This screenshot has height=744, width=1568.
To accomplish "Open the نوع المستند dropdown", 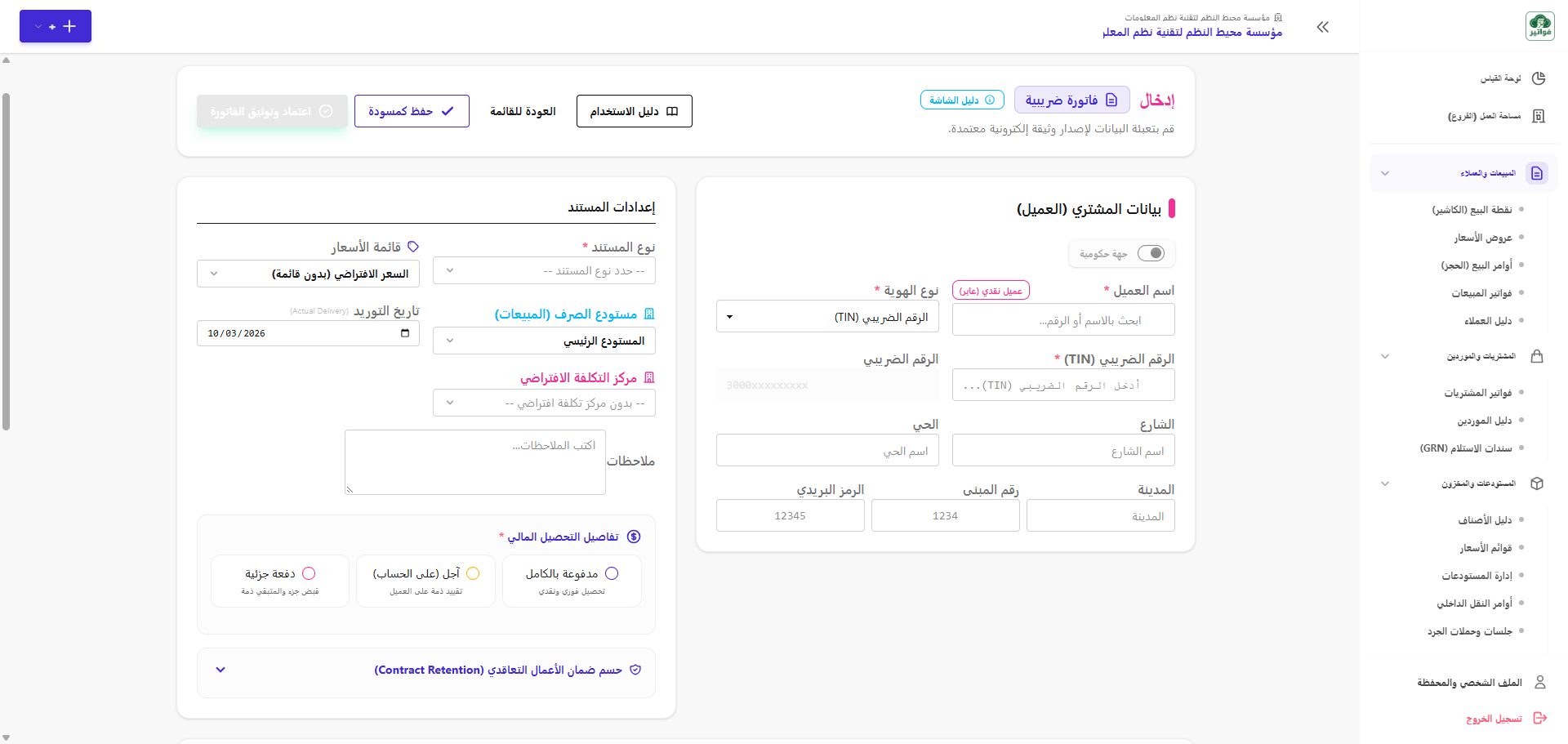I will (x=544, y=270).
